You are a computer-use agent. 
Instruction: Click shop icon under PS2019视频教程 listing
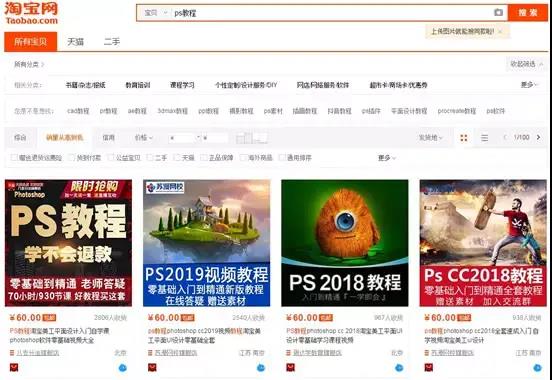pos(150,353)
